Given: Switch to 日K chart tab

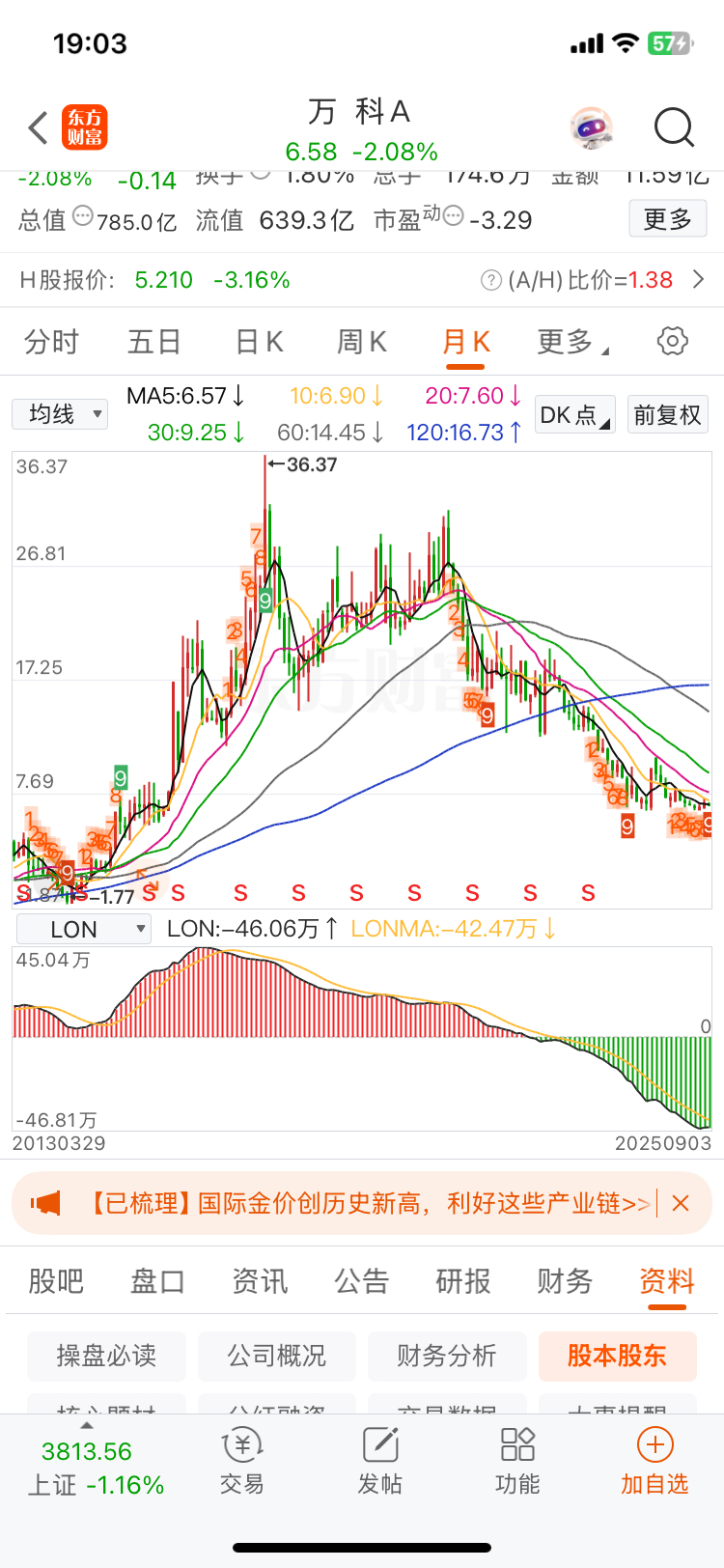Looking at the screenshot, I should coord(259,341).
